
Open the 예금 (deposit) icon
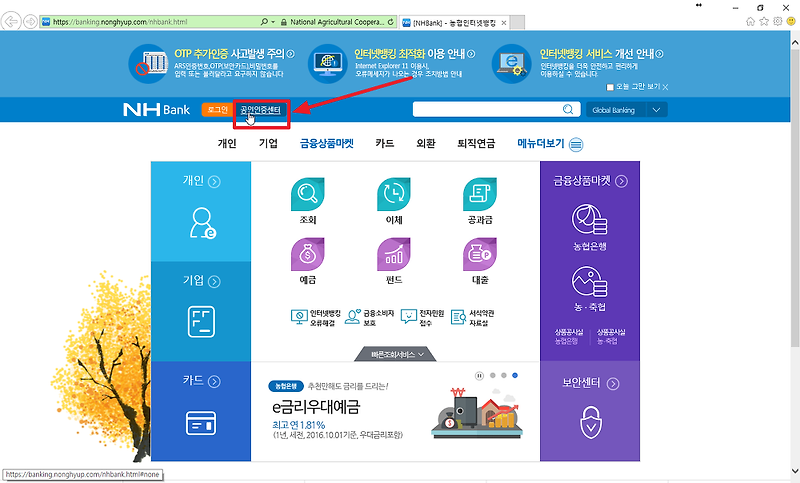pyautogui.click(x=308, y=254)
